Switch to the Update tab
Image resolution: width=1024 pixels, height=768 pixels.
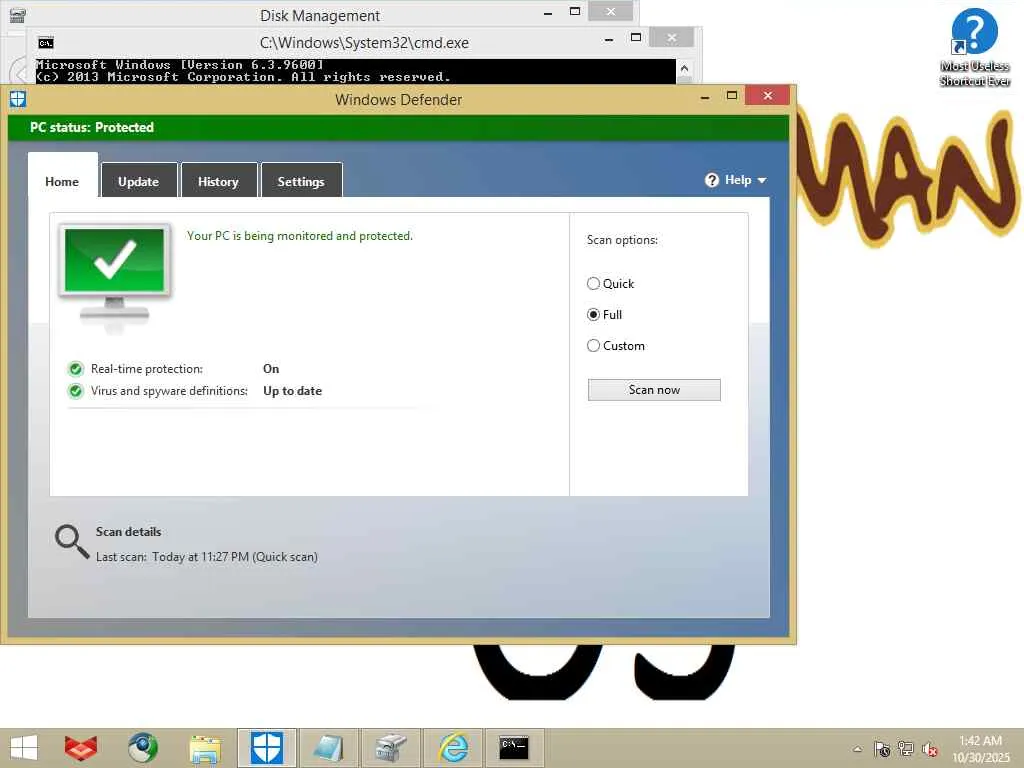[x=138, y=181]
